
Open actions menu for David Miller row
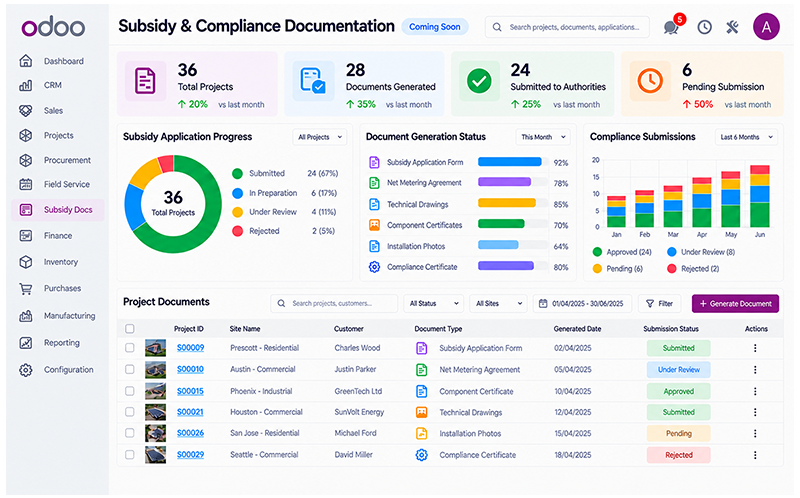[x=755, y=455]
